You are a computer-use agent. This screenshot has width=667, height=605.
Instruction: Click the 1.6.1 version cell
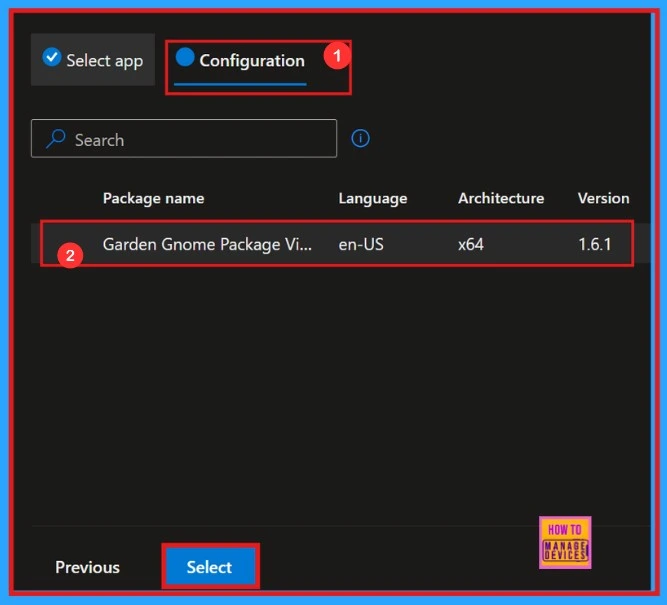coord(595,244)
